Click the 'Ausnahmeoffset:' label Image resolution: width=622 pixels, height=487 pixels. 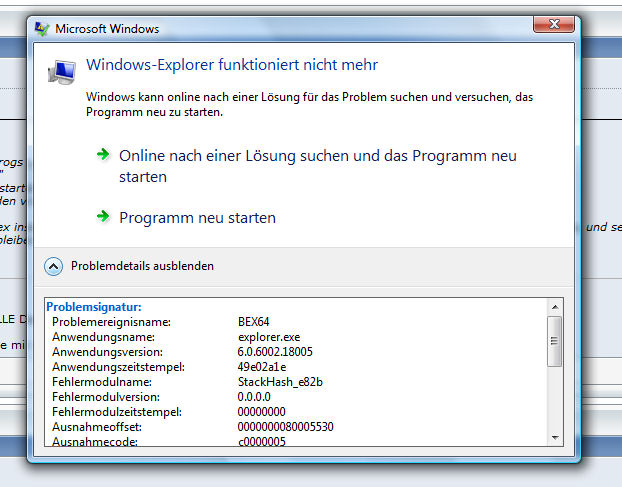coord(97,427)
